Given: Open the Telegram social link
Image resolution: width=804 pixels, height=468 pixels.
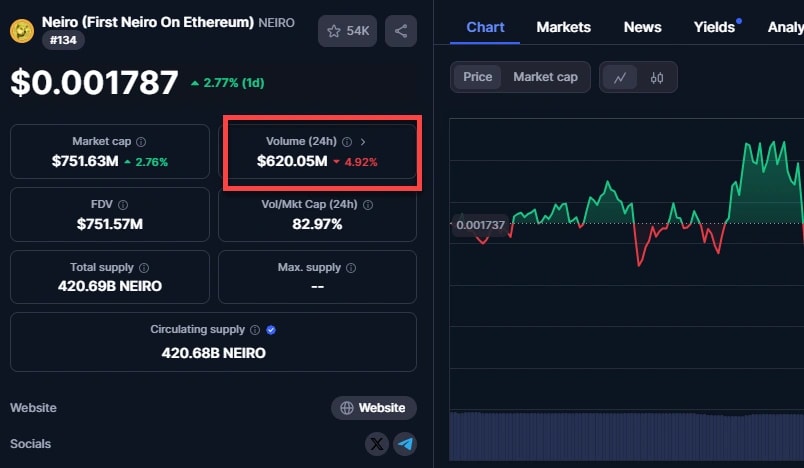Looking at the screenshot, I should click(x=405, y=443).
